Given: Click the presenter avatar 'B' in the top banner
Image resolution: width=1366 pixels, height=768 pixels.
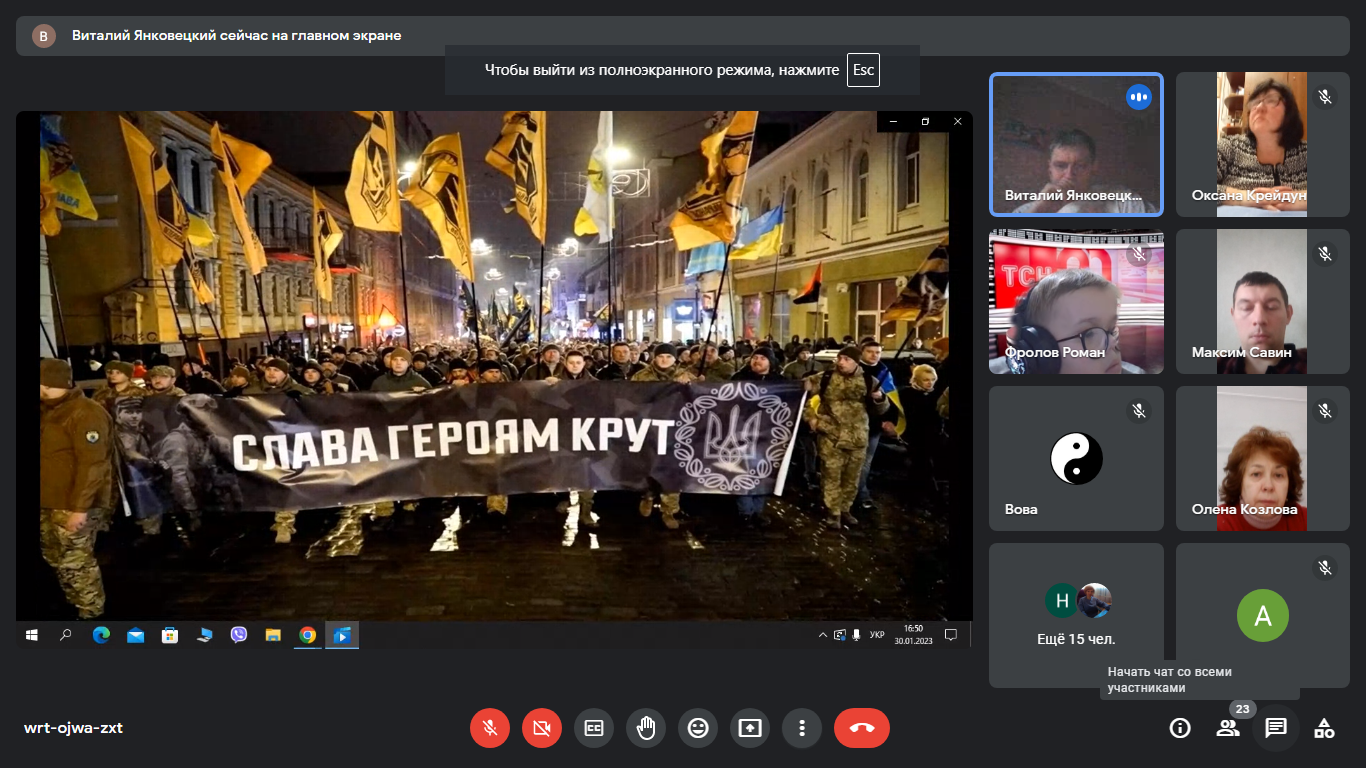Looking at the screenshot, I should pyautogui.click(x=44, y=36).
